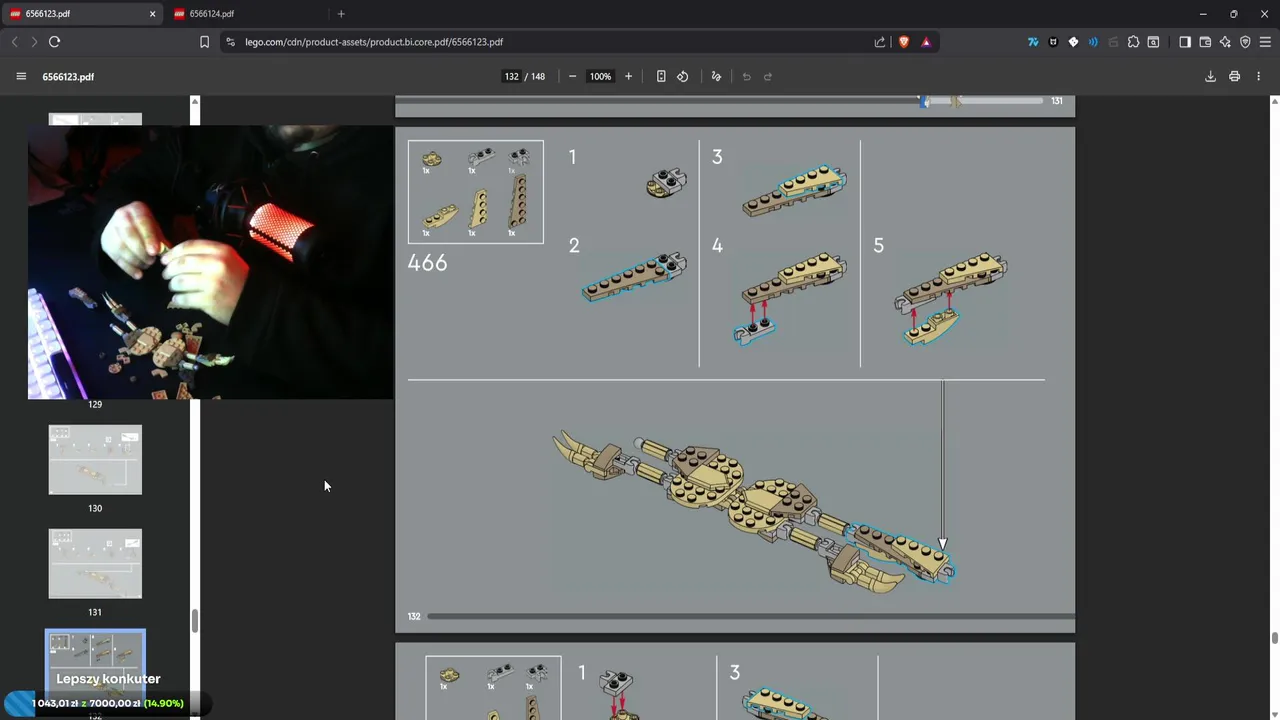Select the page 131 thumbnail
Viewport: 1280px width, 720px height.
pos(95,564)
